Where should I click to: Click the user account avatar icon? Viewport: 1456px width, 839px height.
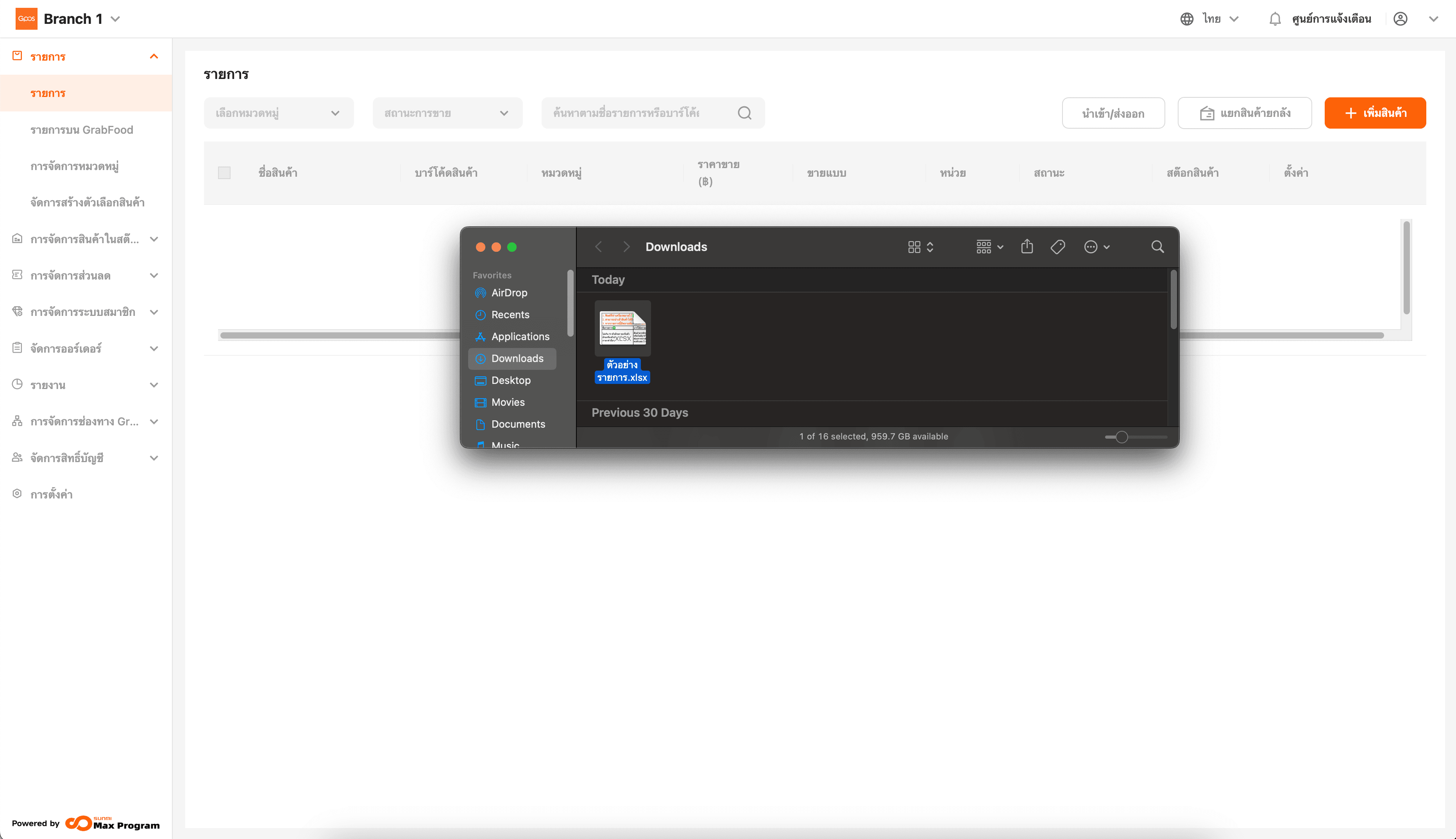click(1400, 19)
